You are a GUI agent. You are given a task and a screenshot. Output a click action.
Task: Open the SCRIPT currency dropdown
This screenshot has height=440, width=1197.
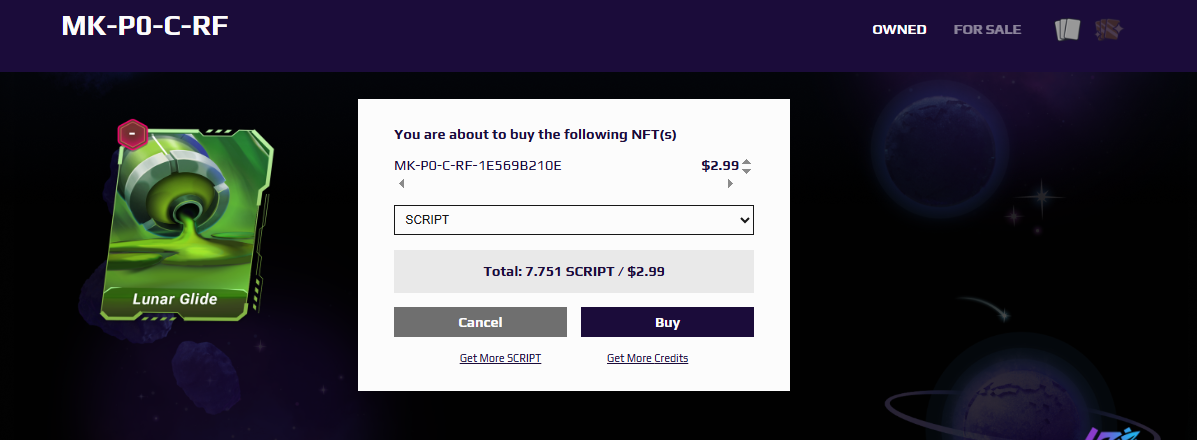click(x=573, y=220)
